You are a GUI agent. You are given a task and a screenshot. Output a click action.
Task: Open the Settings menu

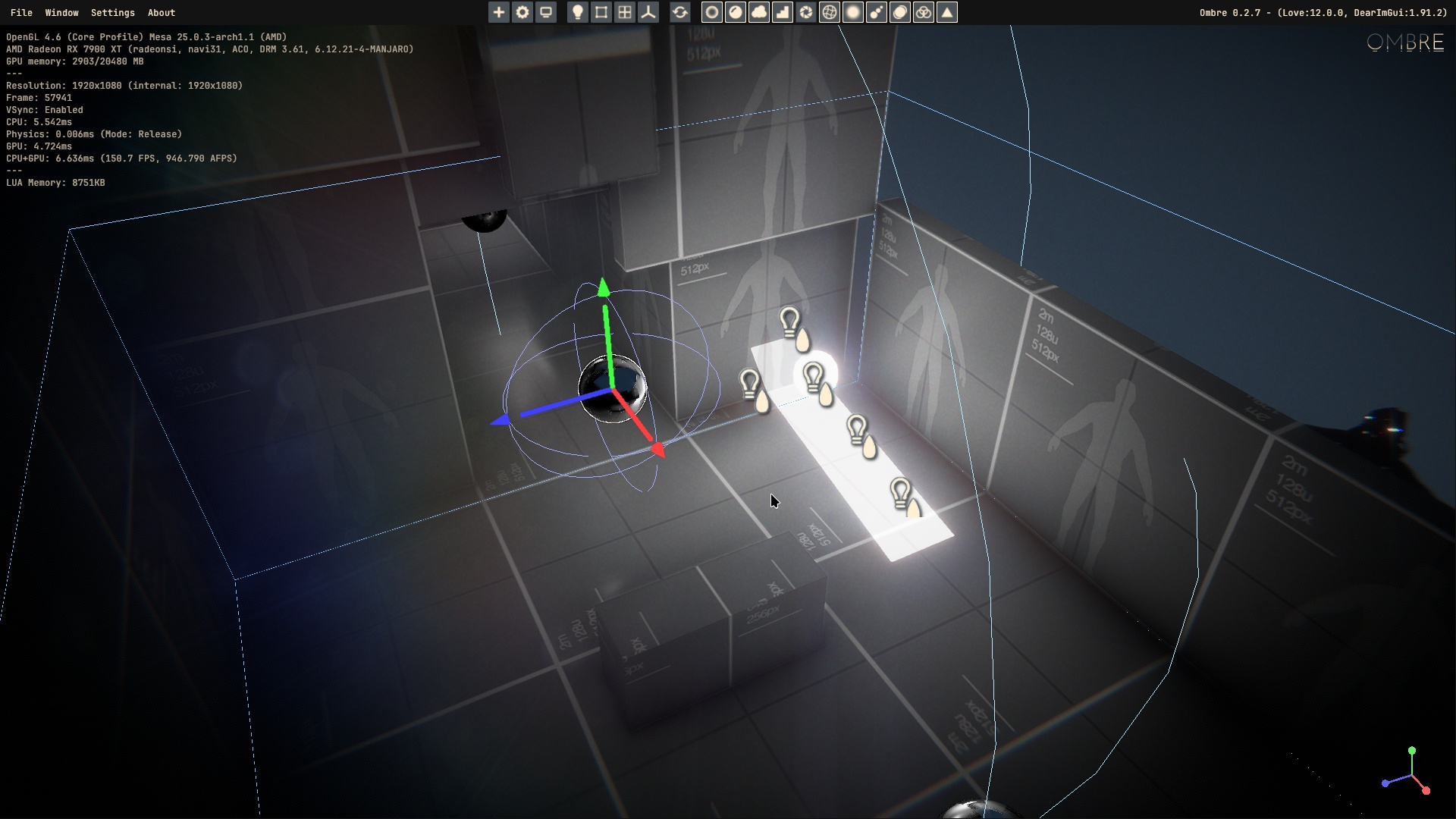pos(112,12)
